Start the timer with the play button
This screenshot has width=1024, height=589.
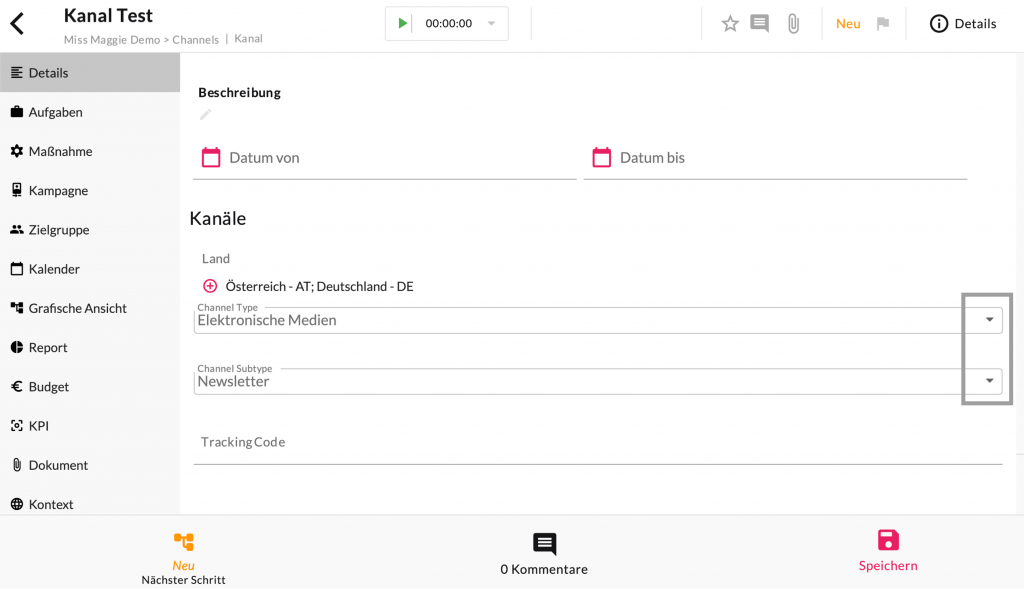(402, 23)
